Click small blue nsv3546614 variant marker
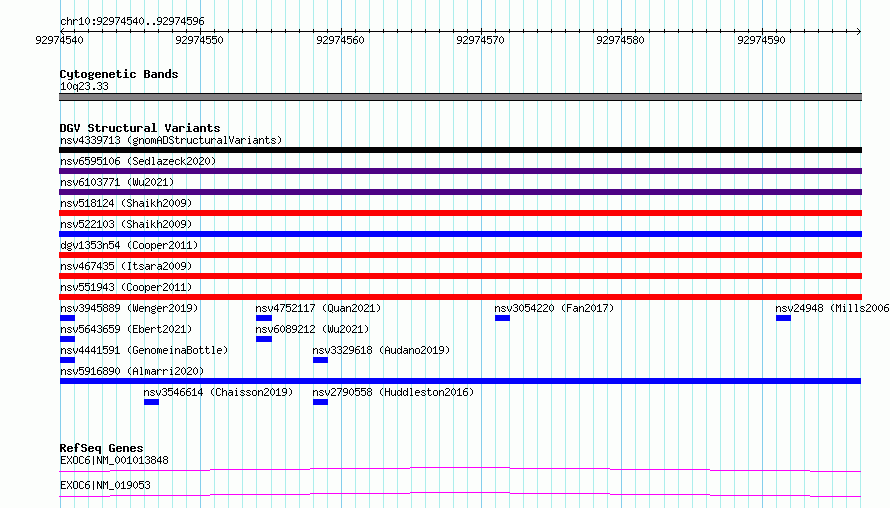 point(151,402)
